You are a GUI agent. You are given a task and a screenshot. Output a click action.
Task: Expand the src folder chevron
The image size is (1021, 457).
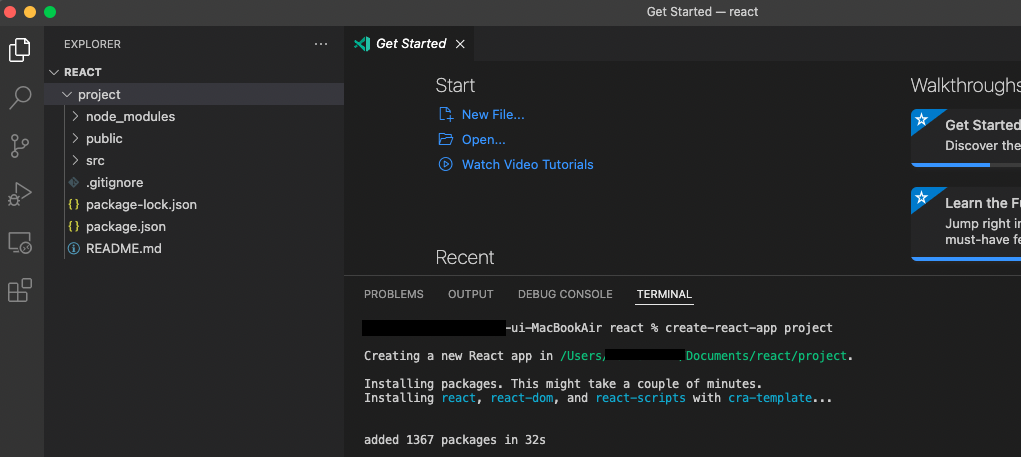click(75, 160)
